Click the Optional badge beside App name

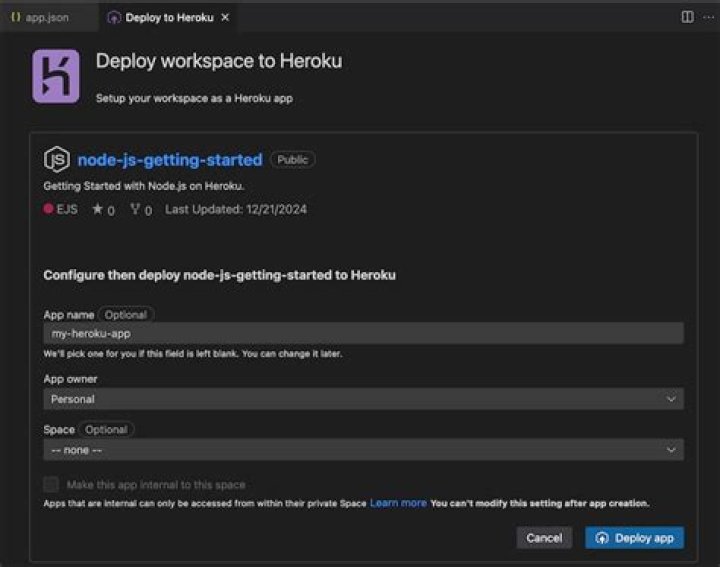click(125, 314)
